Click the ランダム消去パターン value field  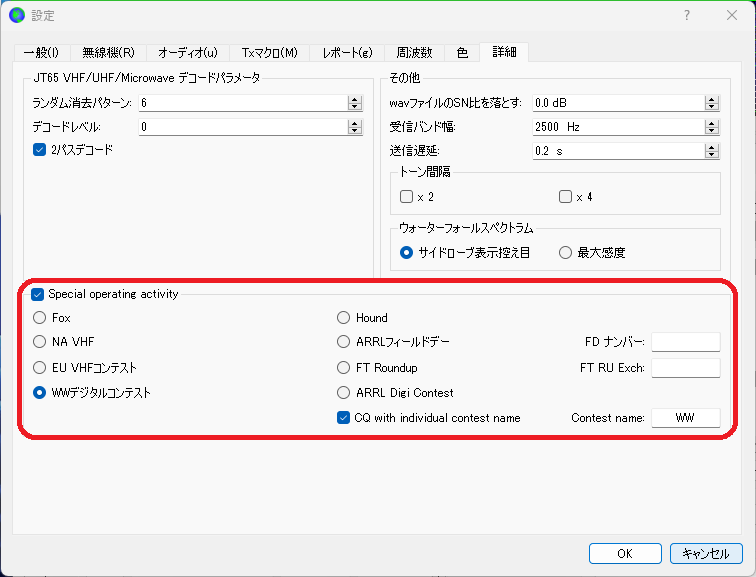click(243, 103)
